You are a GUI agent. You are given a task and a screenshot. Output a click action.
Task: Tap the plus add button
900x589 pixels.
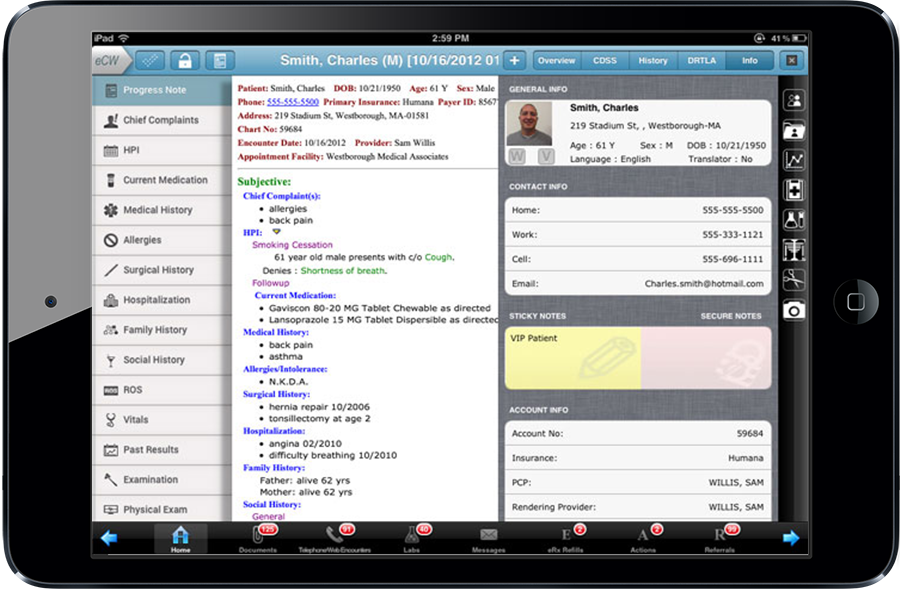(x=514, y=61)
